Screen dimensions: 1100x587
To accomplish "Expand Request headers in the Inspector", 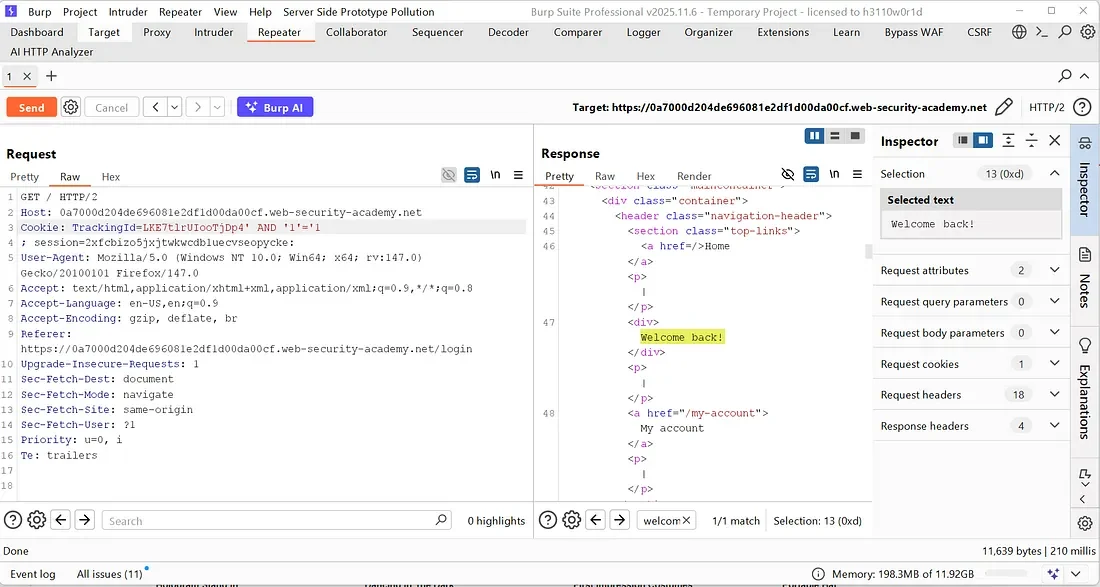I will (x=1054, y=394).
